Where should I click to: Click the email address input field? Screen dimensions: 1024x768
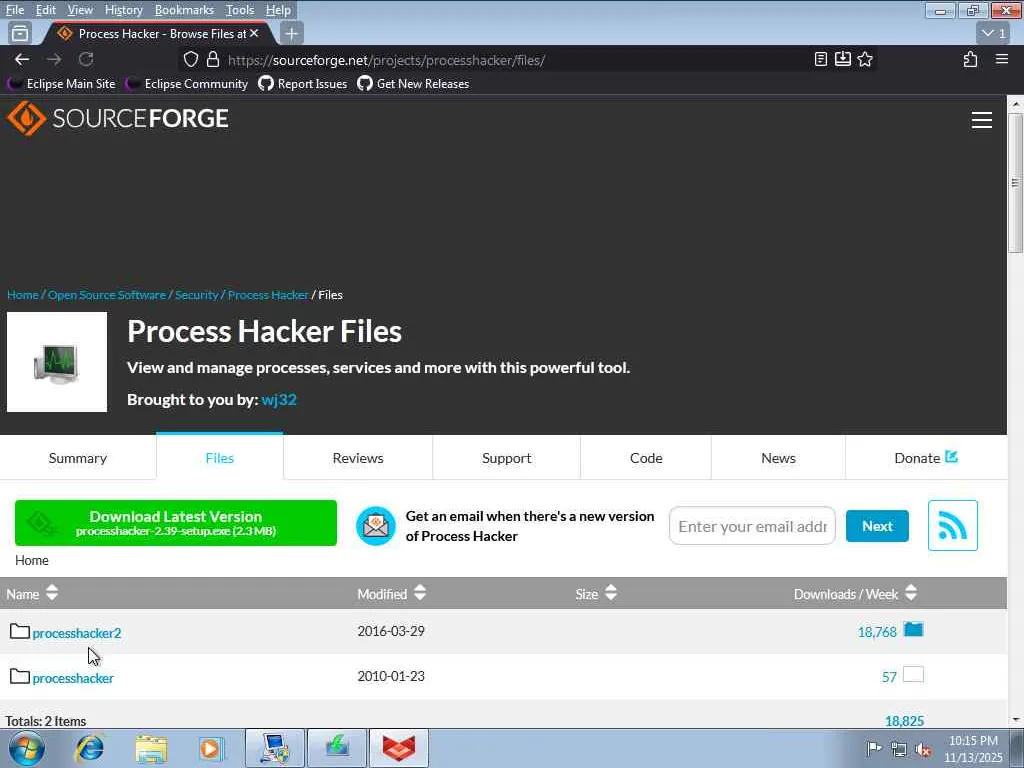click(x=752, y=526)
